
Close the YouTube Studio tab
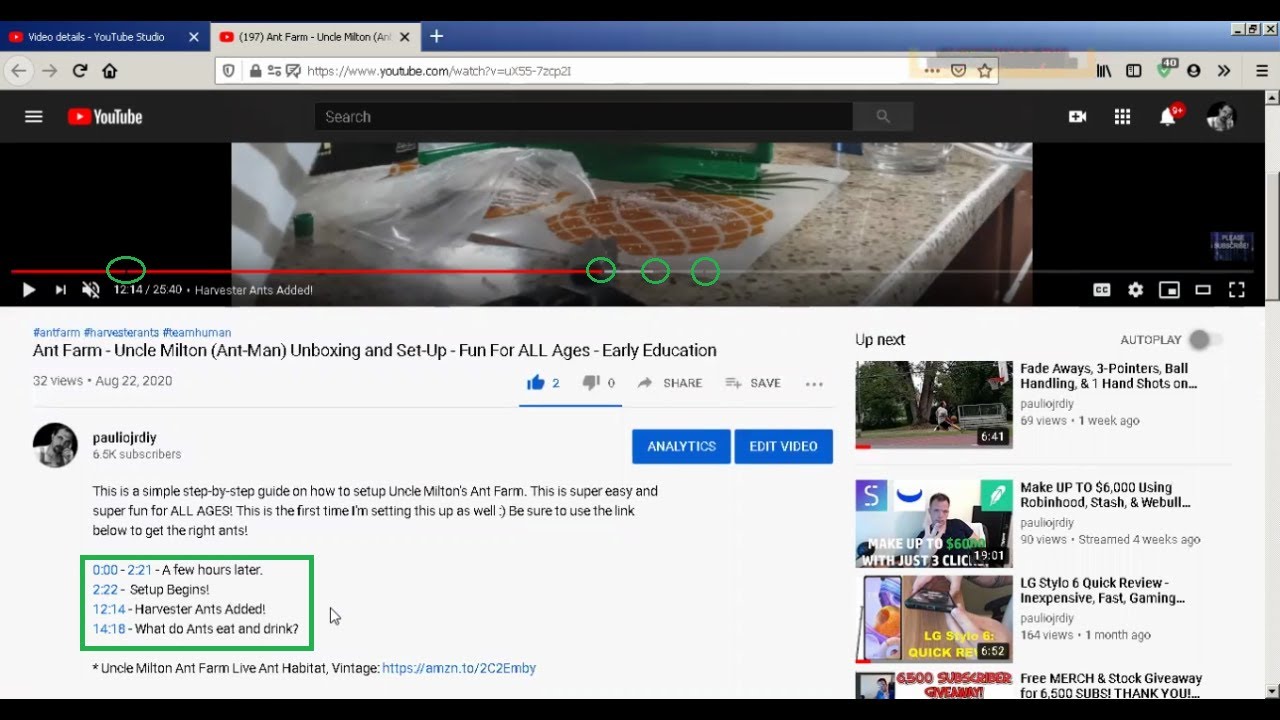[x=194, y=37]
